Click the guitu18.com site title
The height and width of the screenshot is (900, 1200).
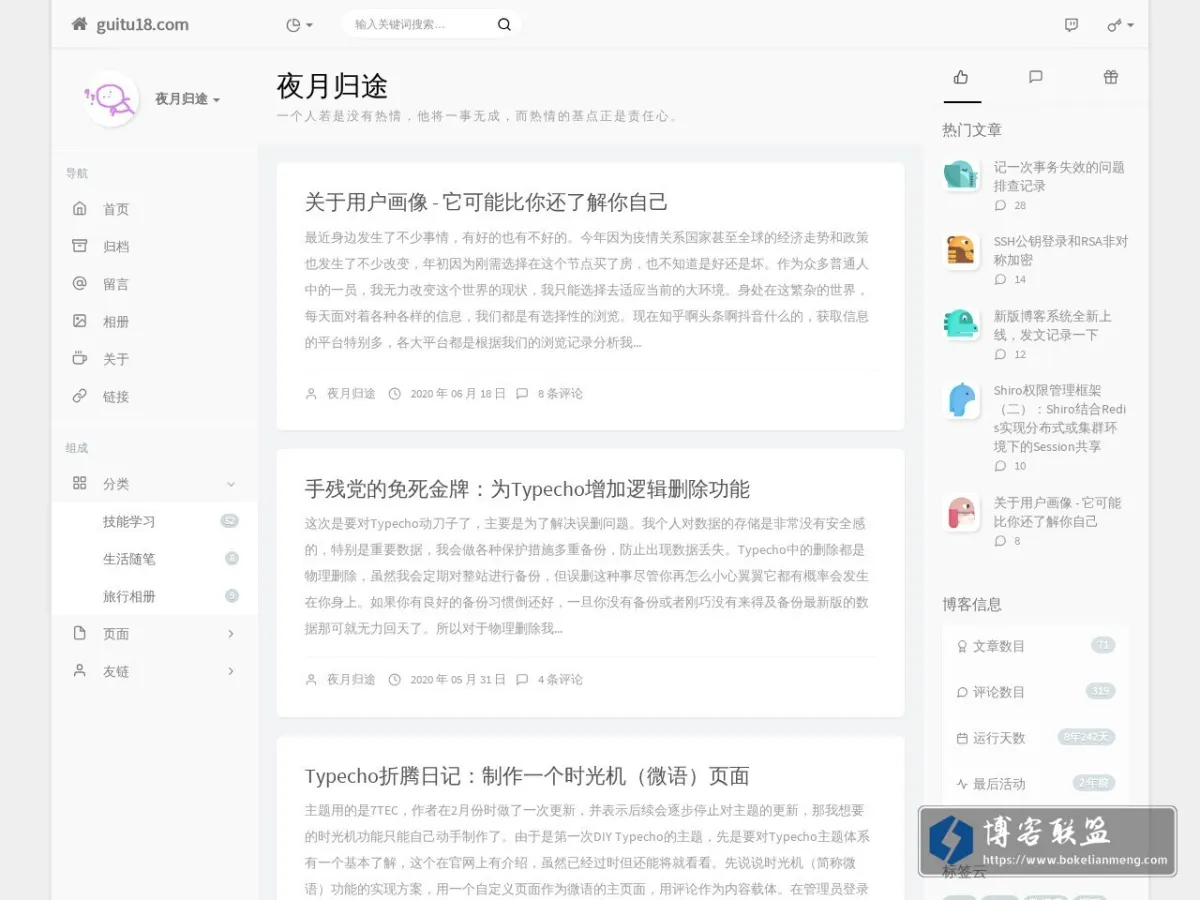coord(142,25)
